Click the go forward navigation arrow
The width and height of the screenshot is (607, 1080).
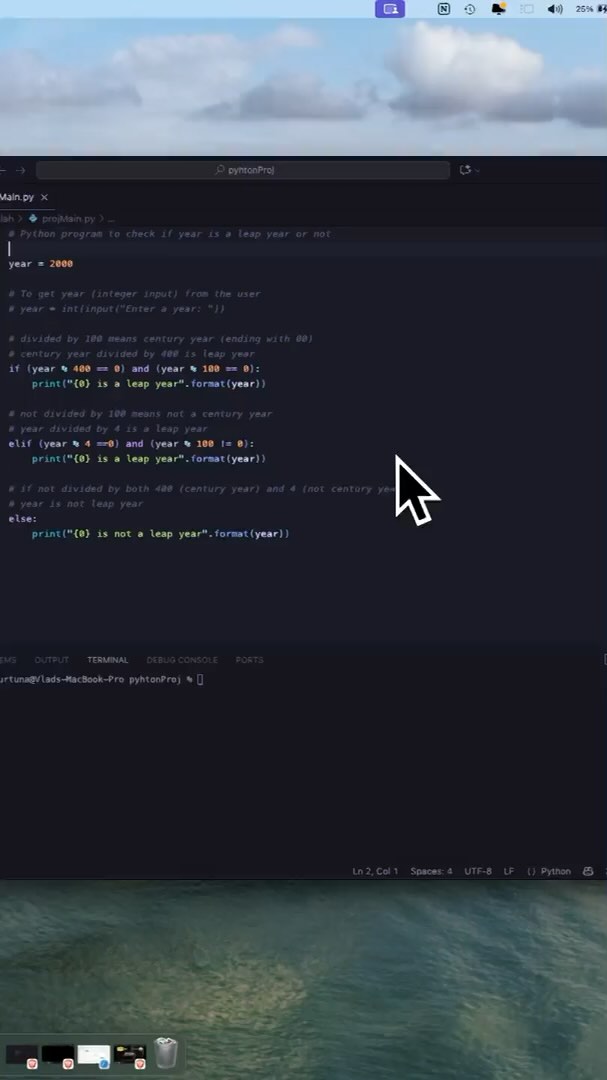pos(20,170)
